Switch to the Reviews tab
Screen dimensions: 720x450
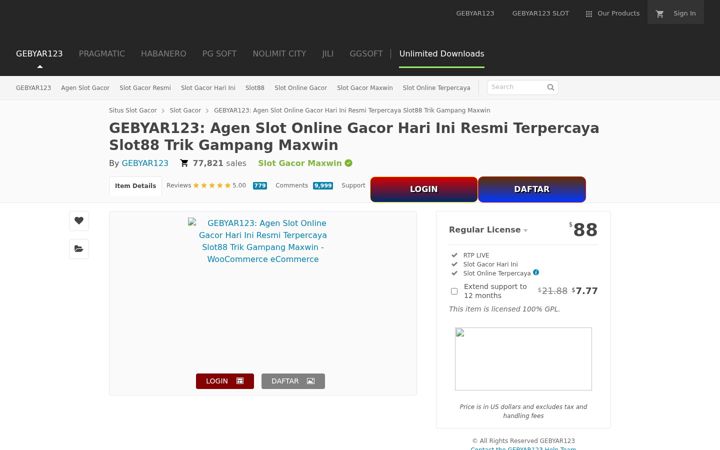pyautogui.click(x=179, y=186)
